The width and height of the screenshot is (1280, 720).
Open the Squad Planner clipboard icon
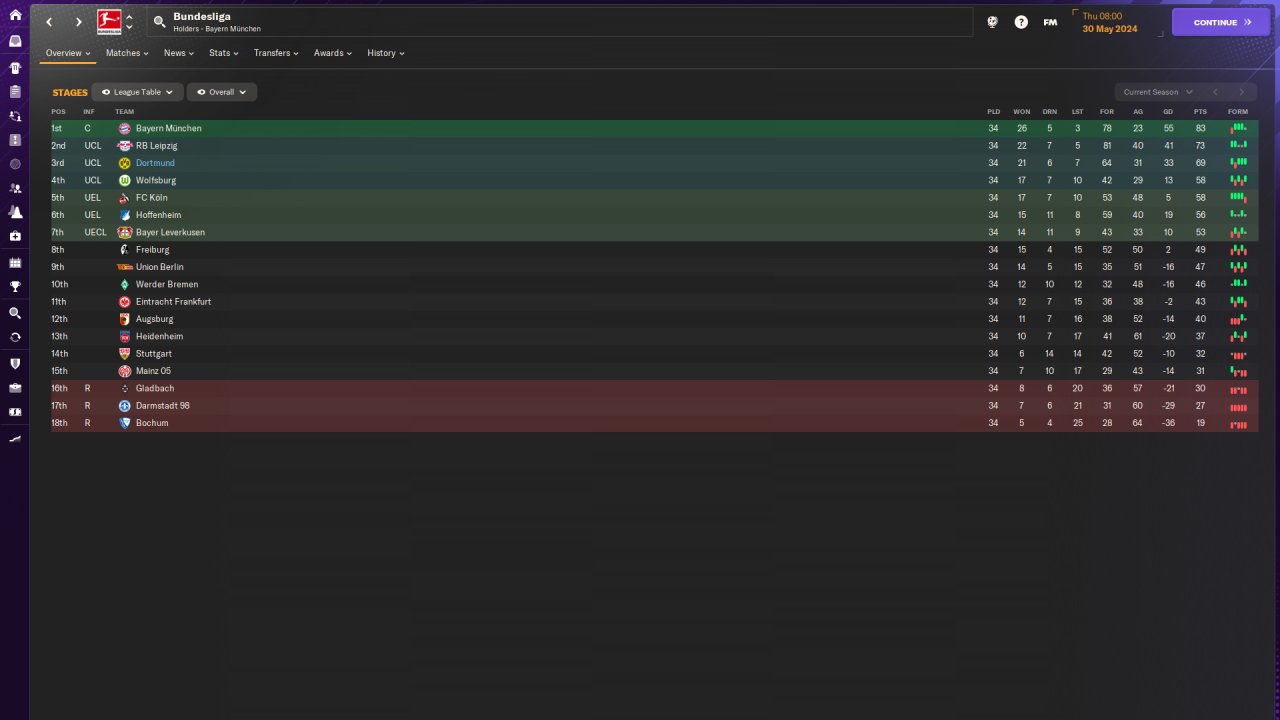[15, 91]
